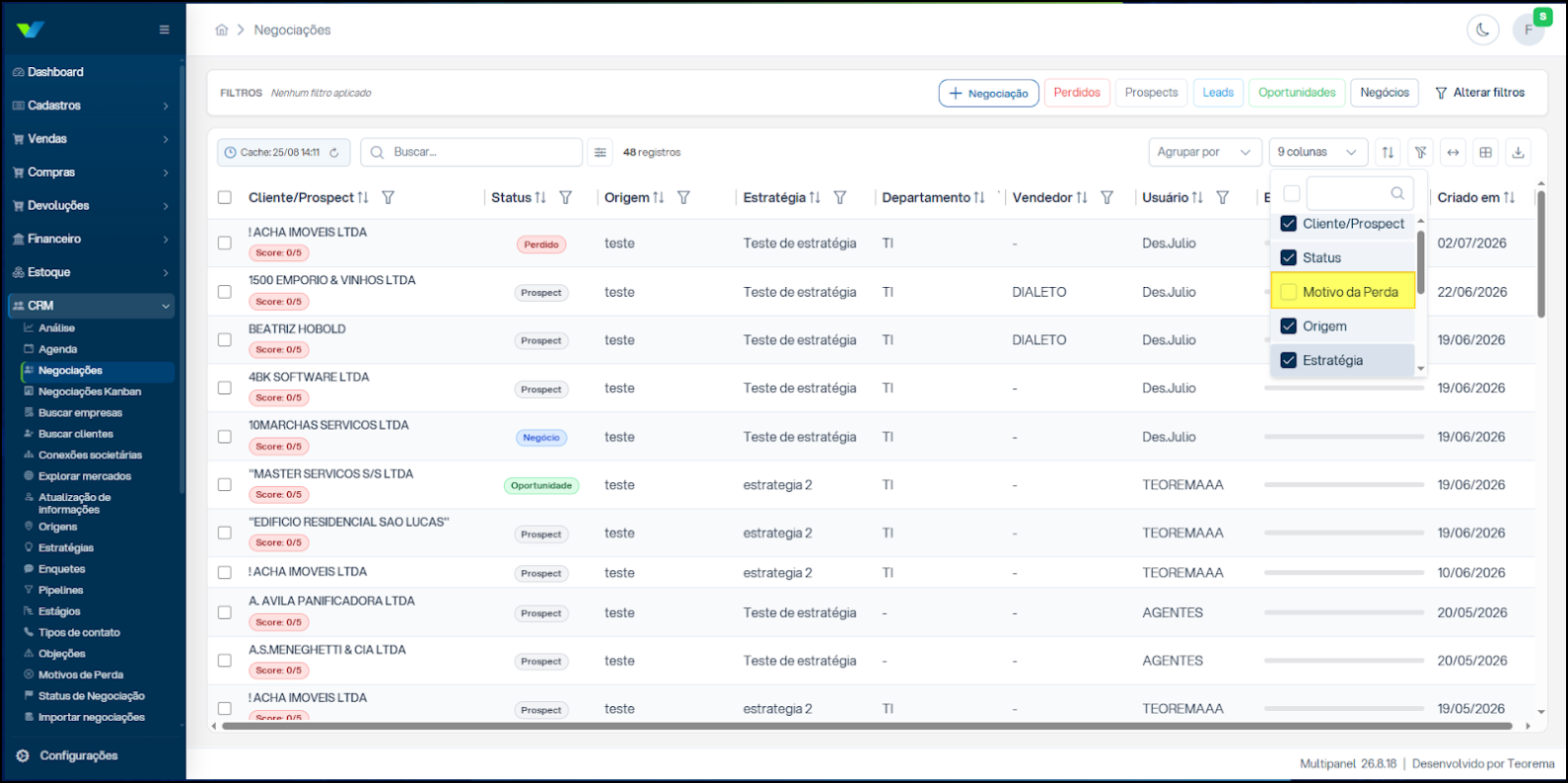Show Oportunidades with the green button
The image size is (1568, 783).
click(1297, 93)
